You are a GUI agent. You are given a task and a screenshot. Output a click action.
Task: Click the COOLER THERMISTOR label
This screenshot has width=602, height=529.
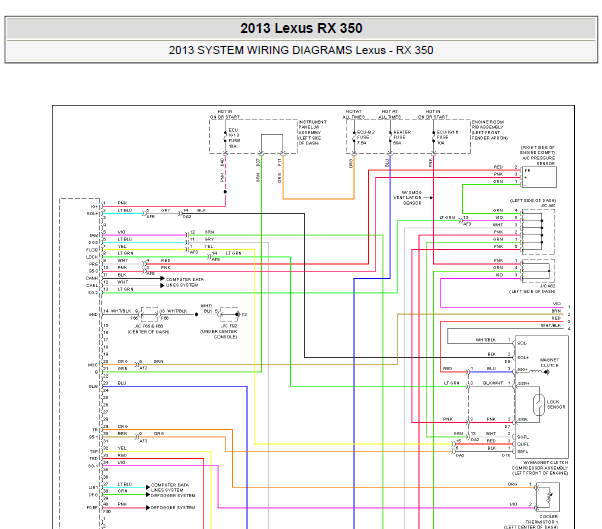(x=542, y=519)
